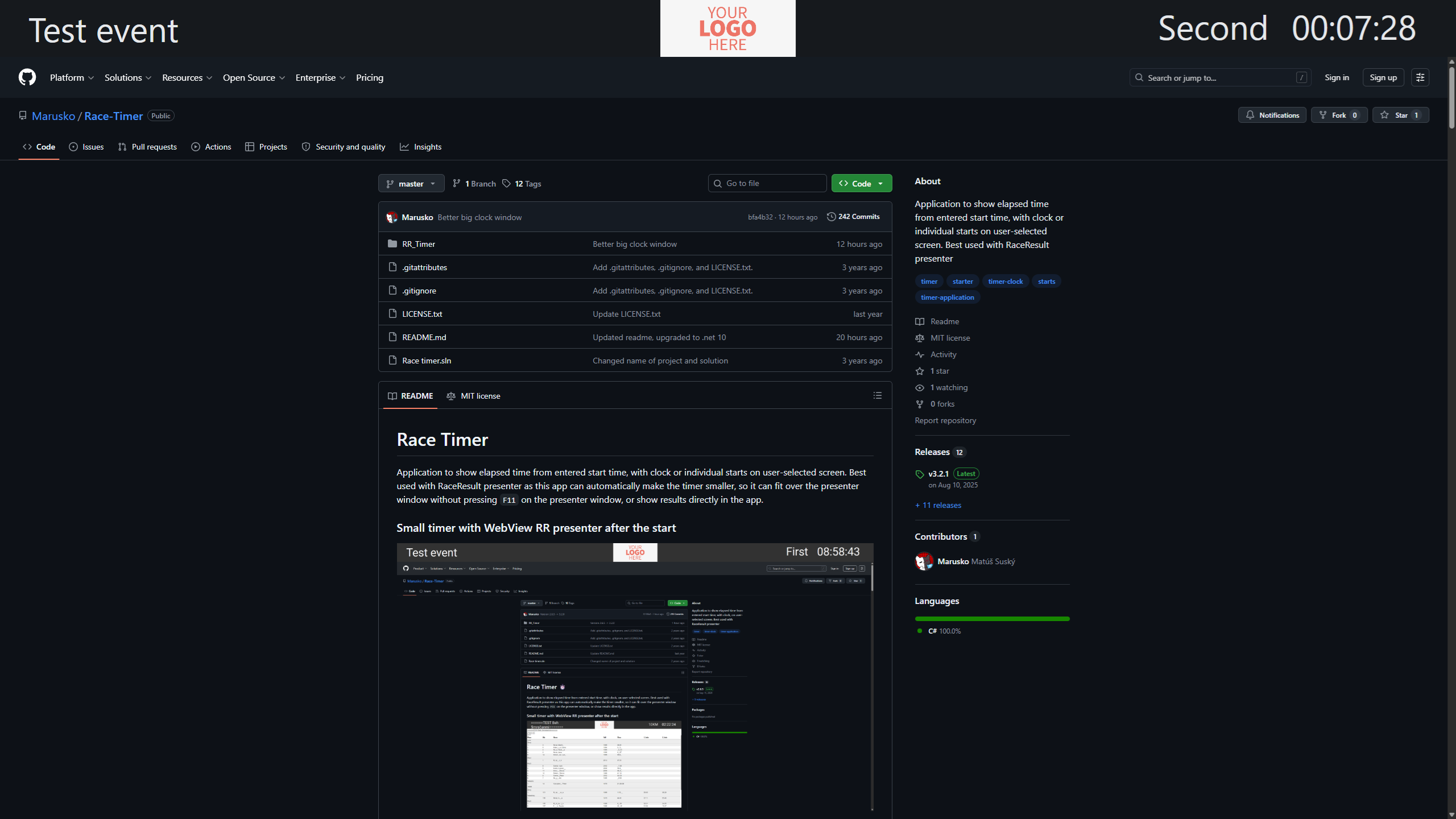
Task: Expand the green Code dropdown button
Action: point(862,184)
